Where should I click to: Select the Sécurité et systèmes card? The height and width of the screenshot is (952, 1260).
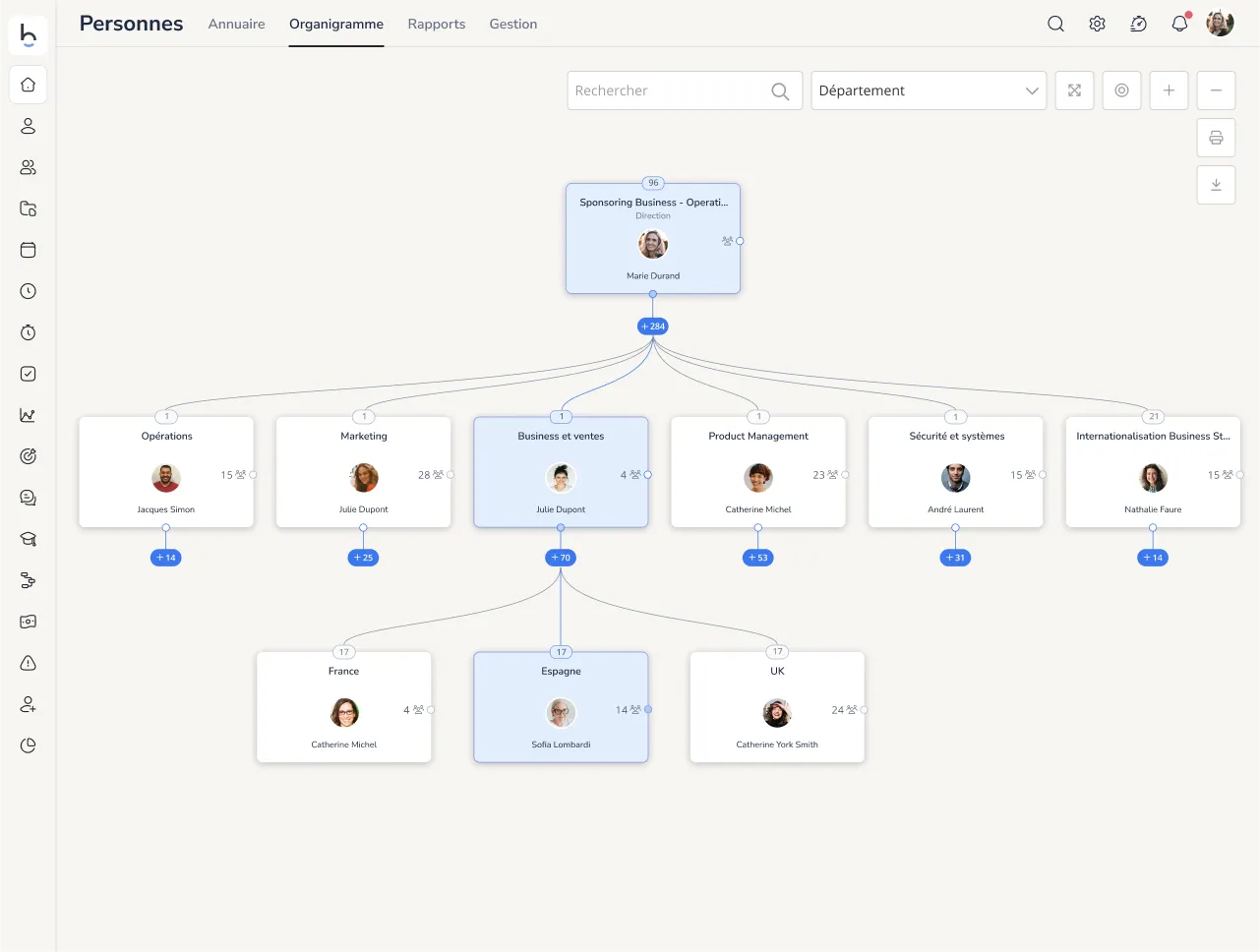pyautogui.click(x=955, y=472)
